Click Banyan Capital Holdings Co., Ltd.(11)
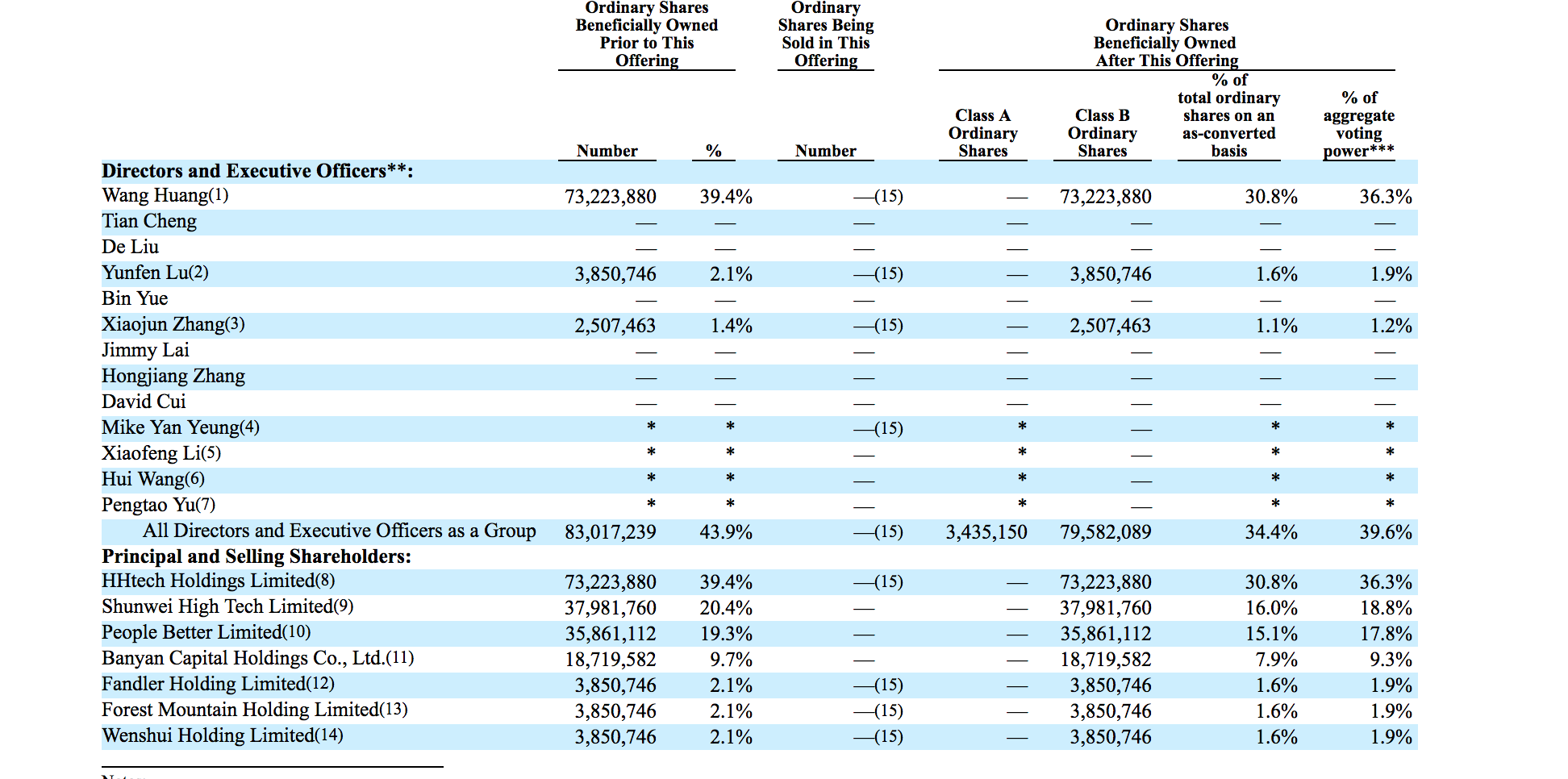 pos(258,658)
